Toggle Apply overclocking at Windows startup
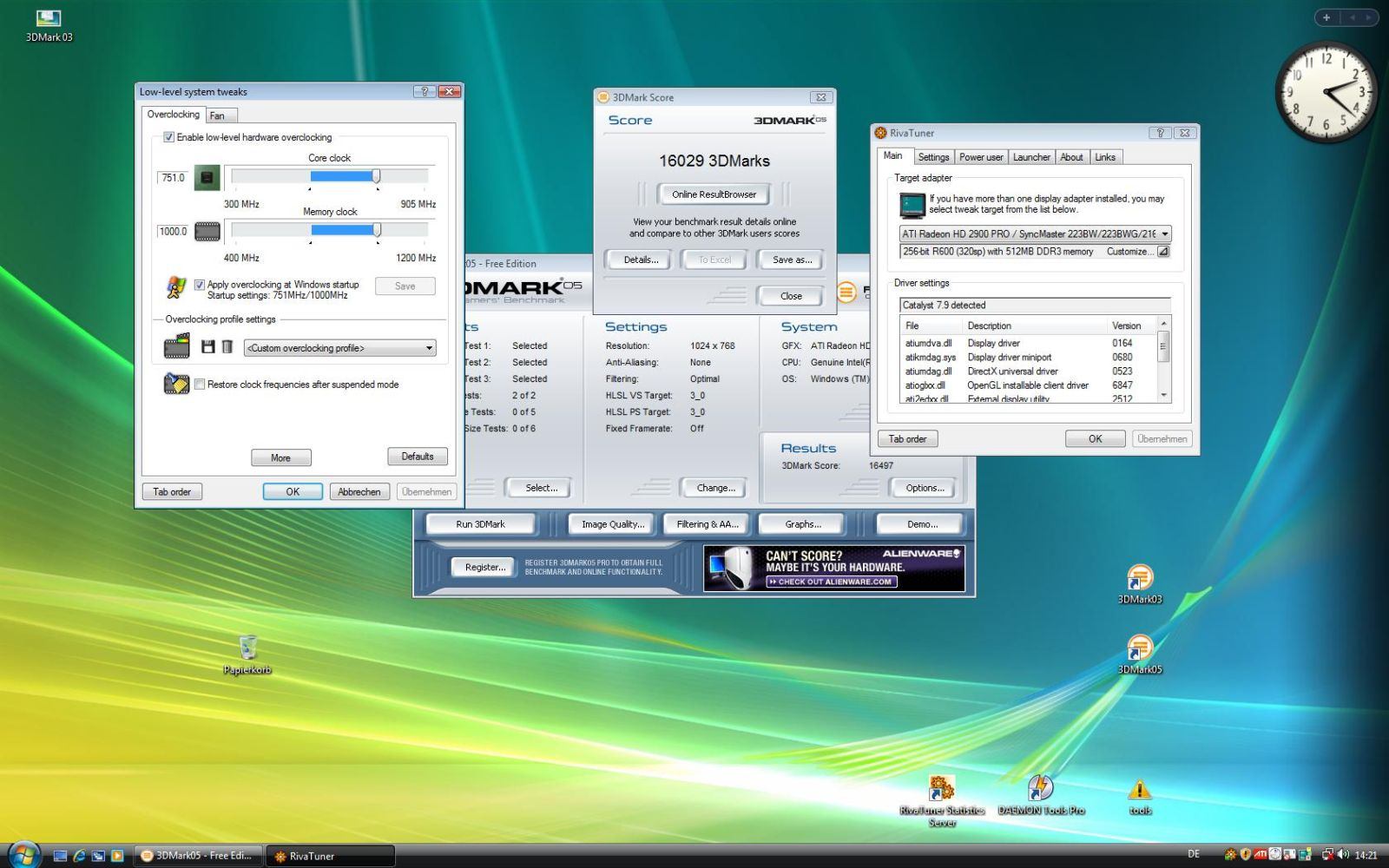Screen dimensions: 1389x868 pyautogui.click(x=199, y=285)
